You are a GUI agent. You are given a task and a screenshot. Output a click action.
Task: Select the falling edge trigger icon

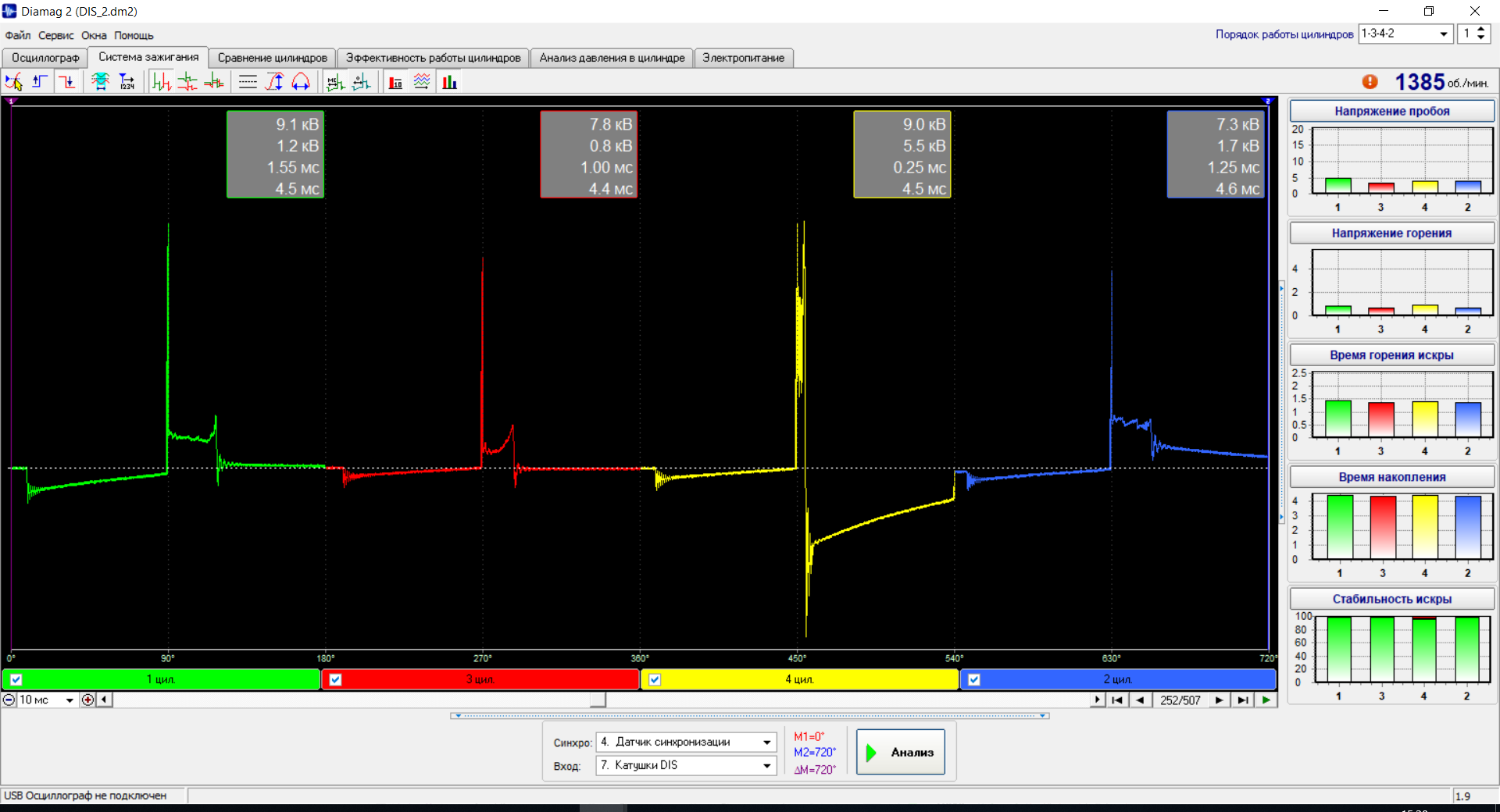[66, 82]
